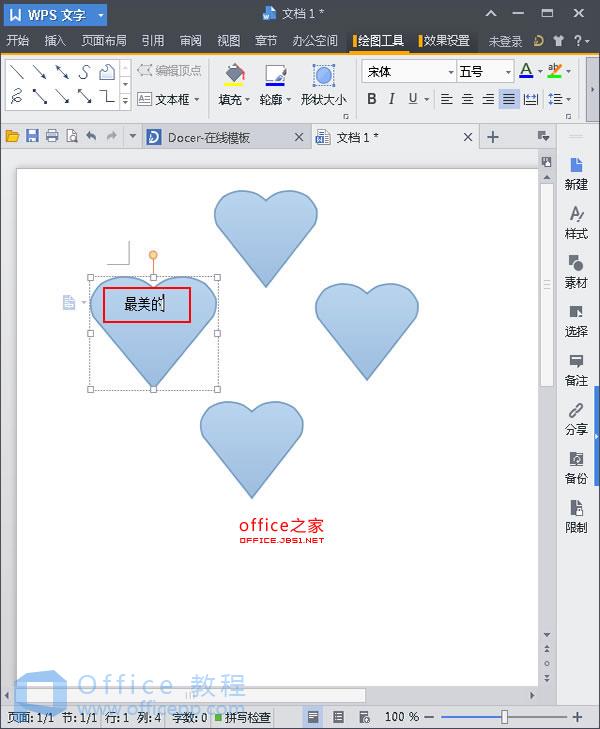Click the skin shirt icon in menu bar
The width and height of the screenshot is (600, 729).
[558, 41]
